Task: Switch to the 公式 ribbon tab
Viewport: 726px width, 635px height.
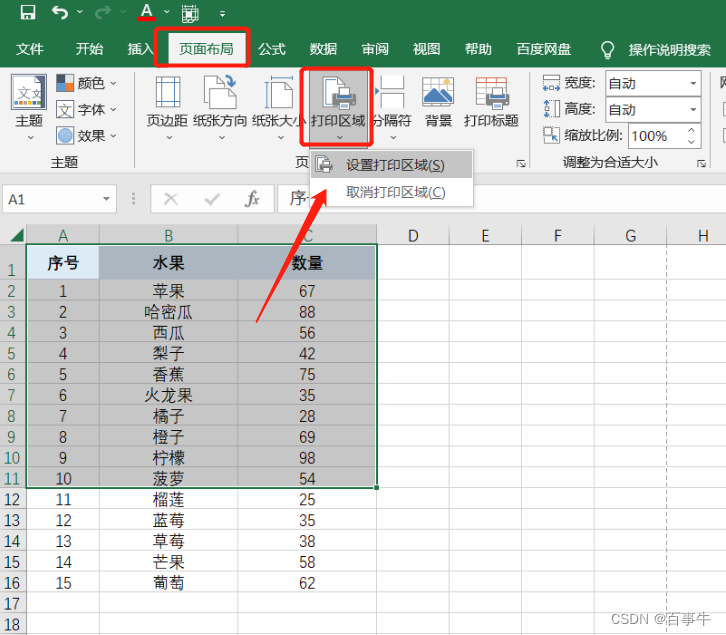Action: pos(272,49)
